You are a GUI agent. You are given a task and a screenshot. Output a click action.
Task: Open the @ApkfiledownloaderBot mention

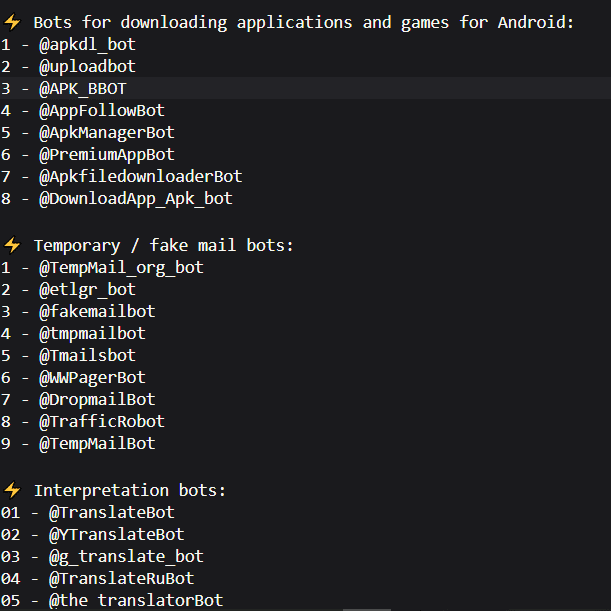140,176
